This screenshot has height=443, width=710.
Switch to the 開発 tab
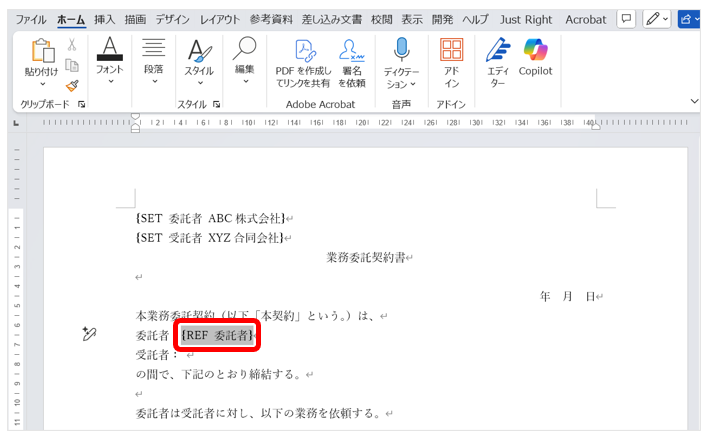pos(442,19)
